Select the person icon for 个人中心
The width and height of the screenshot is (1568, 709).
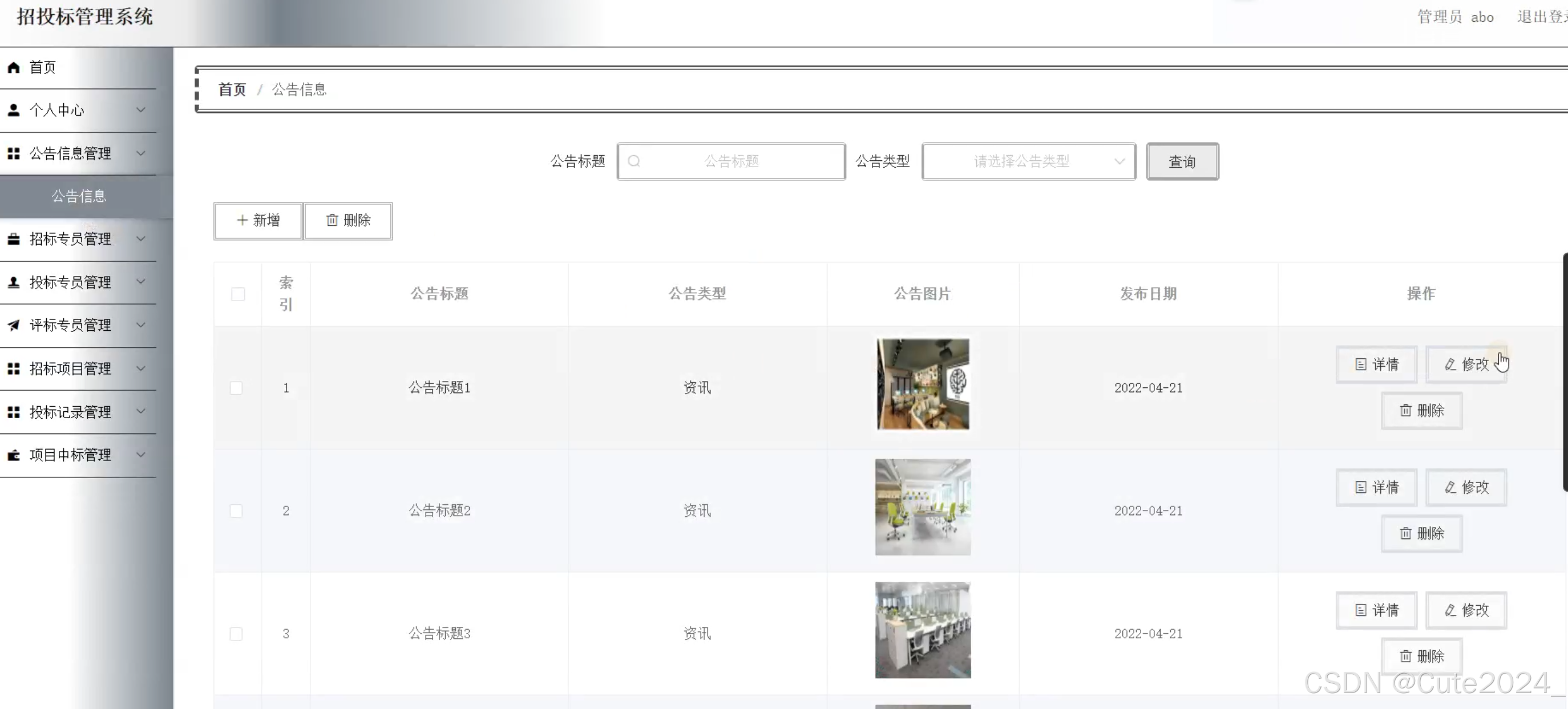click(14, 110)
